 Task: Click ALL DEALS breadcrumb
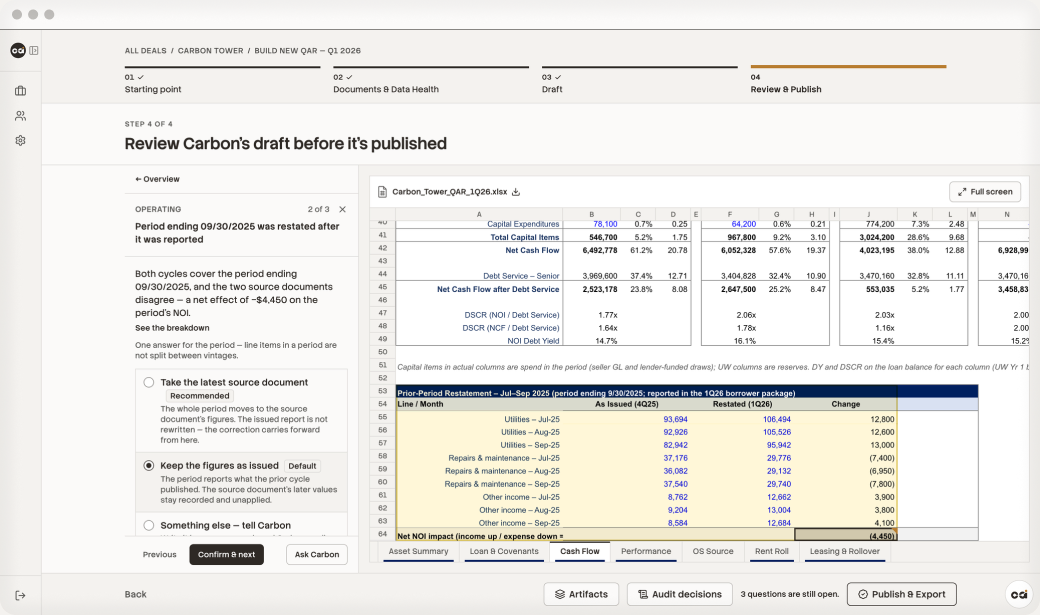(x=145, y=50)
